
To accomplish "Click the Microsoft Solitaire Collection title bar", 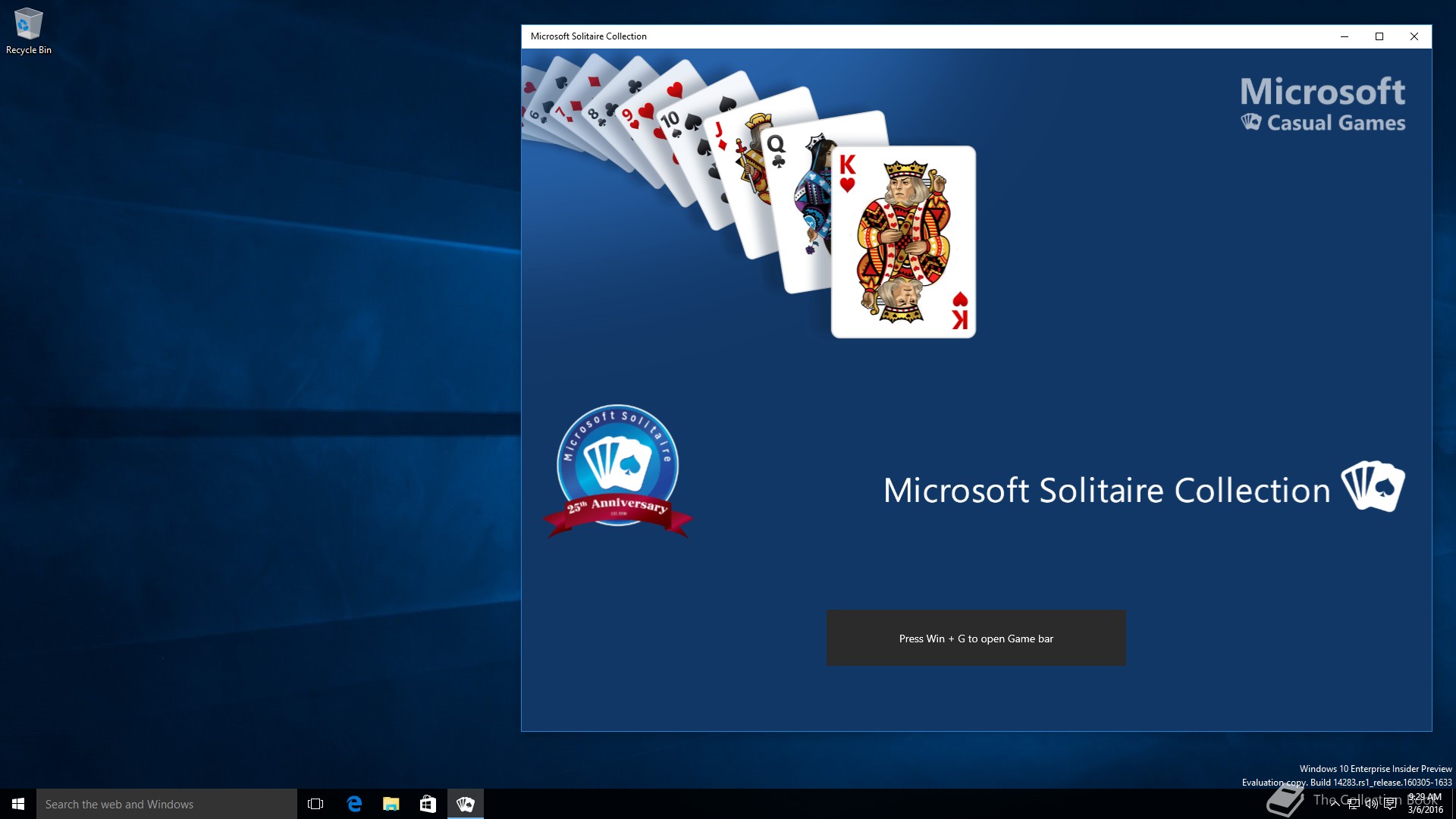I will [910, 36].
